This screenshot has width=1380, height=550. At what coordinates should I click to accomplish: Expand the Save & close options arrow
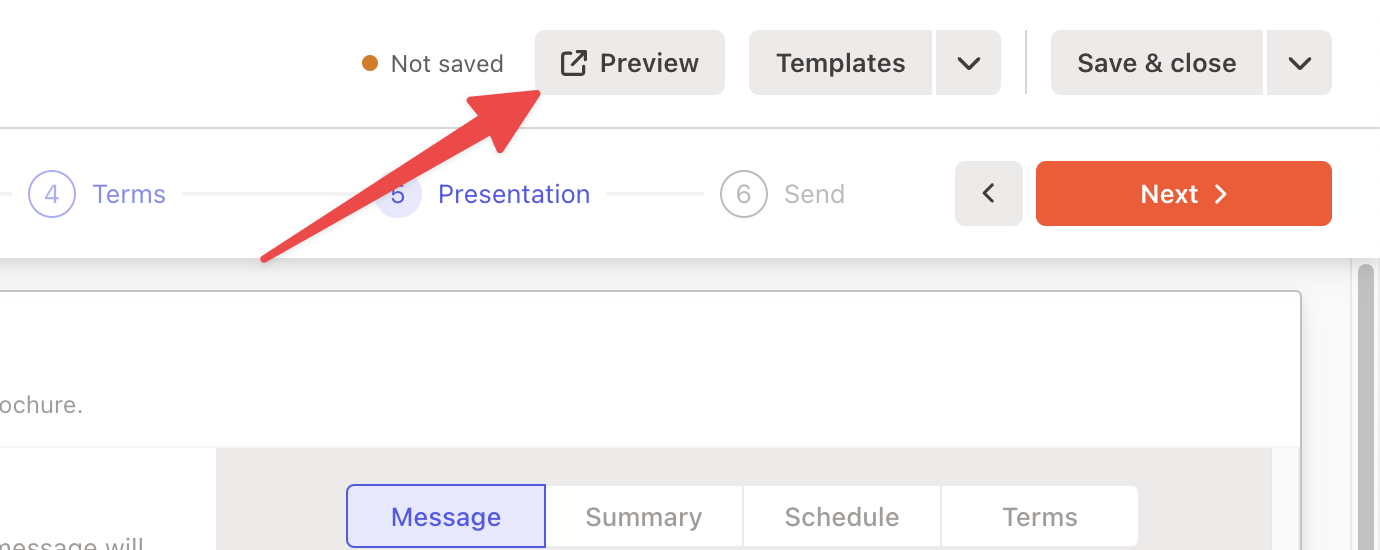(1299, 63)
